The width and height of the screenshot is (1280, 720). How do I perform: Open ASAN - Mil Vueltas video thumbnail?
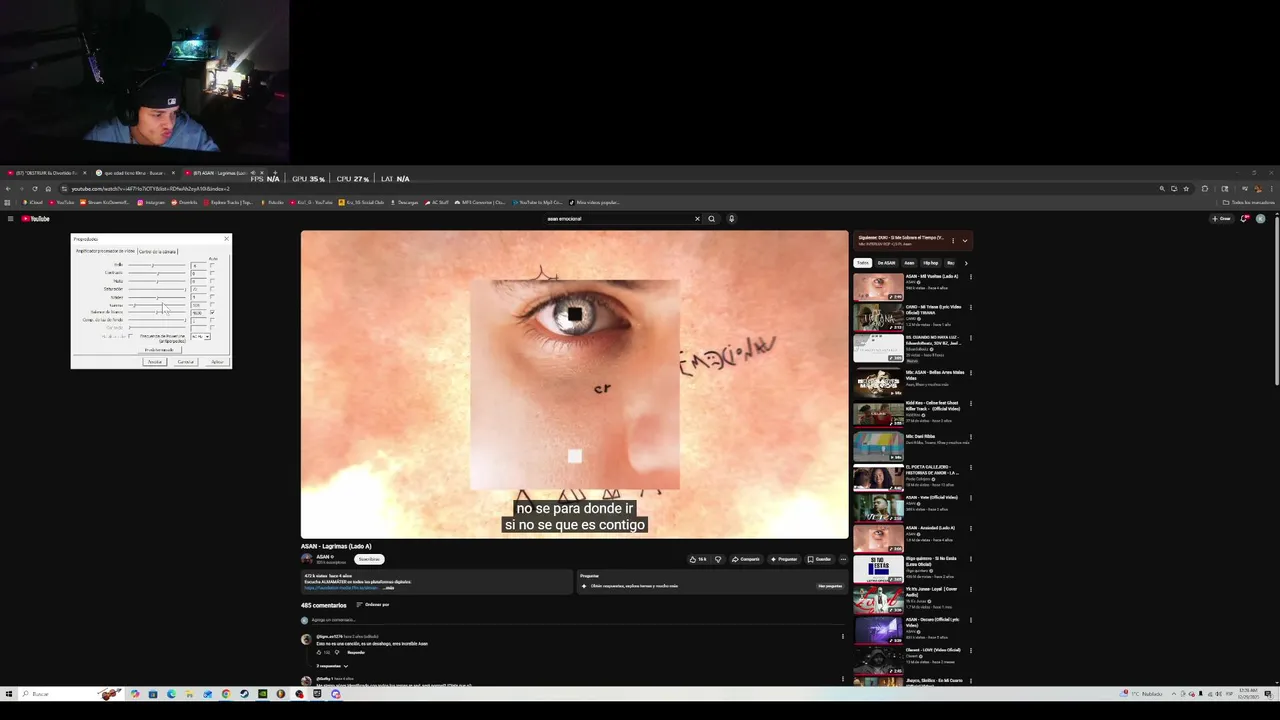878,286
